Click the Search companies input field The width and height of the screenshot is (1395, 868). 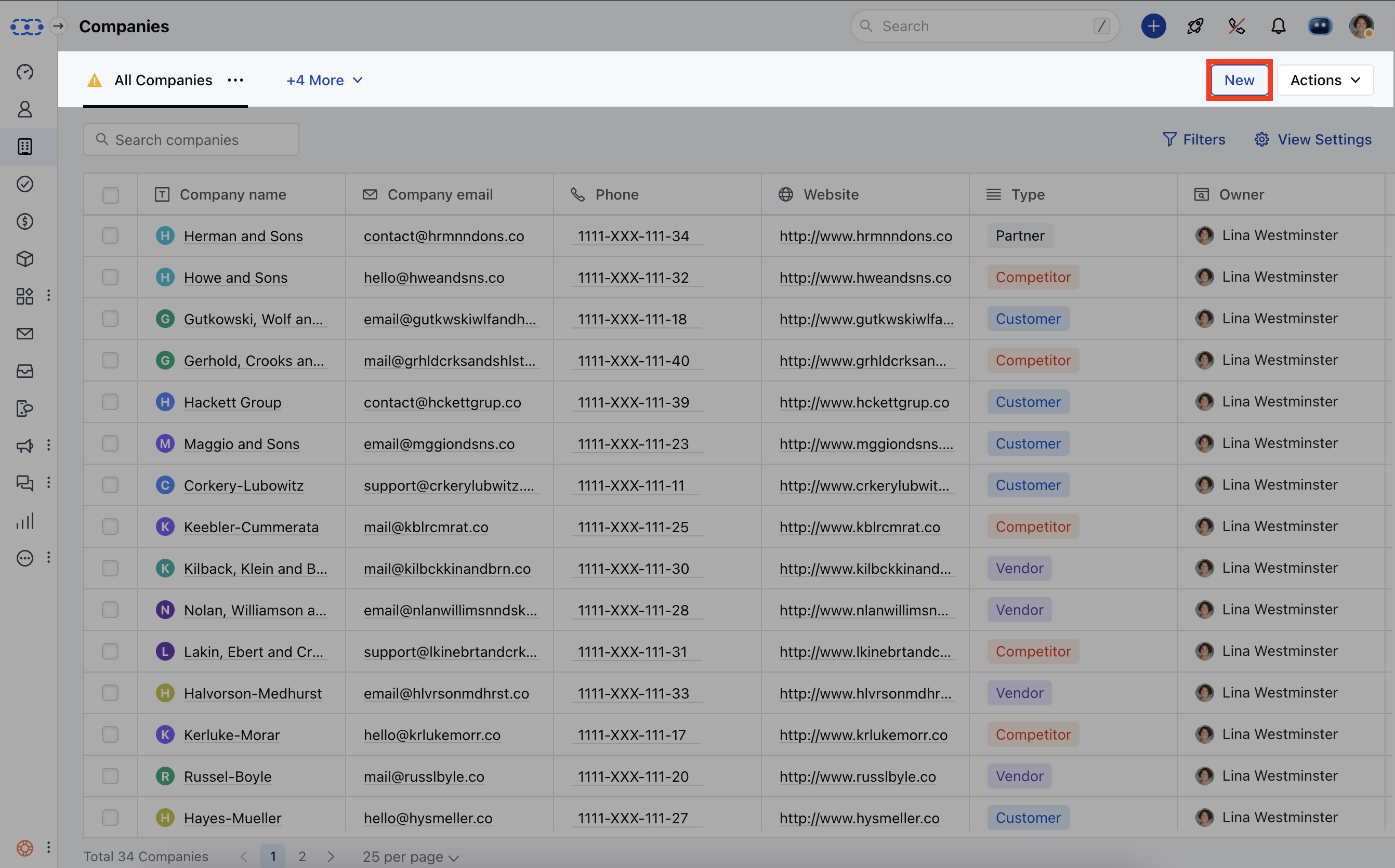point(191,139)
